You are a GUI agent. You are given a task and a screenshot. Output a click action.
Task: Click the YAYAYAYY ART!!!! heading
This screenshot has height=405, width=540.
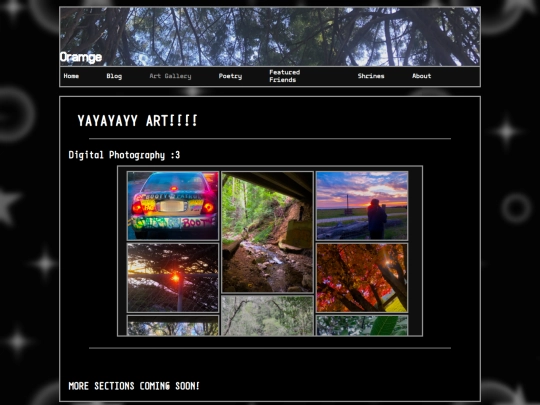point(137,121)
